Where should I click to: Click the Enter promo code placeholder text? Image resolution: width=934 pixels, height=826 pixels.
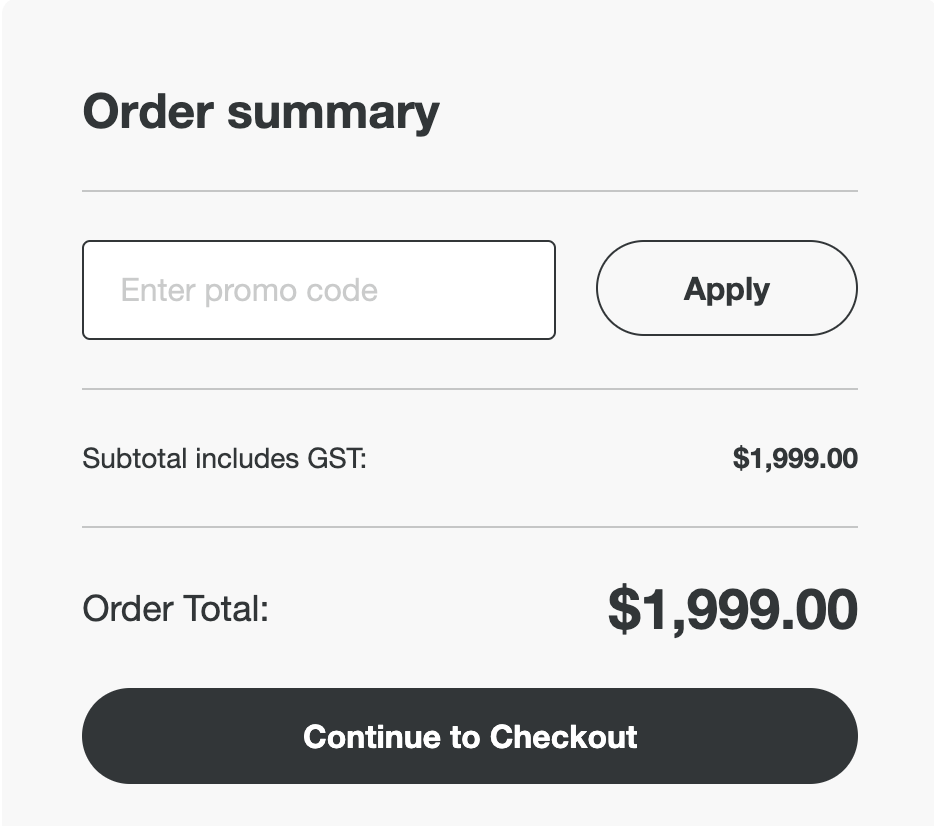pyautogui.click(x=248, y=290)
